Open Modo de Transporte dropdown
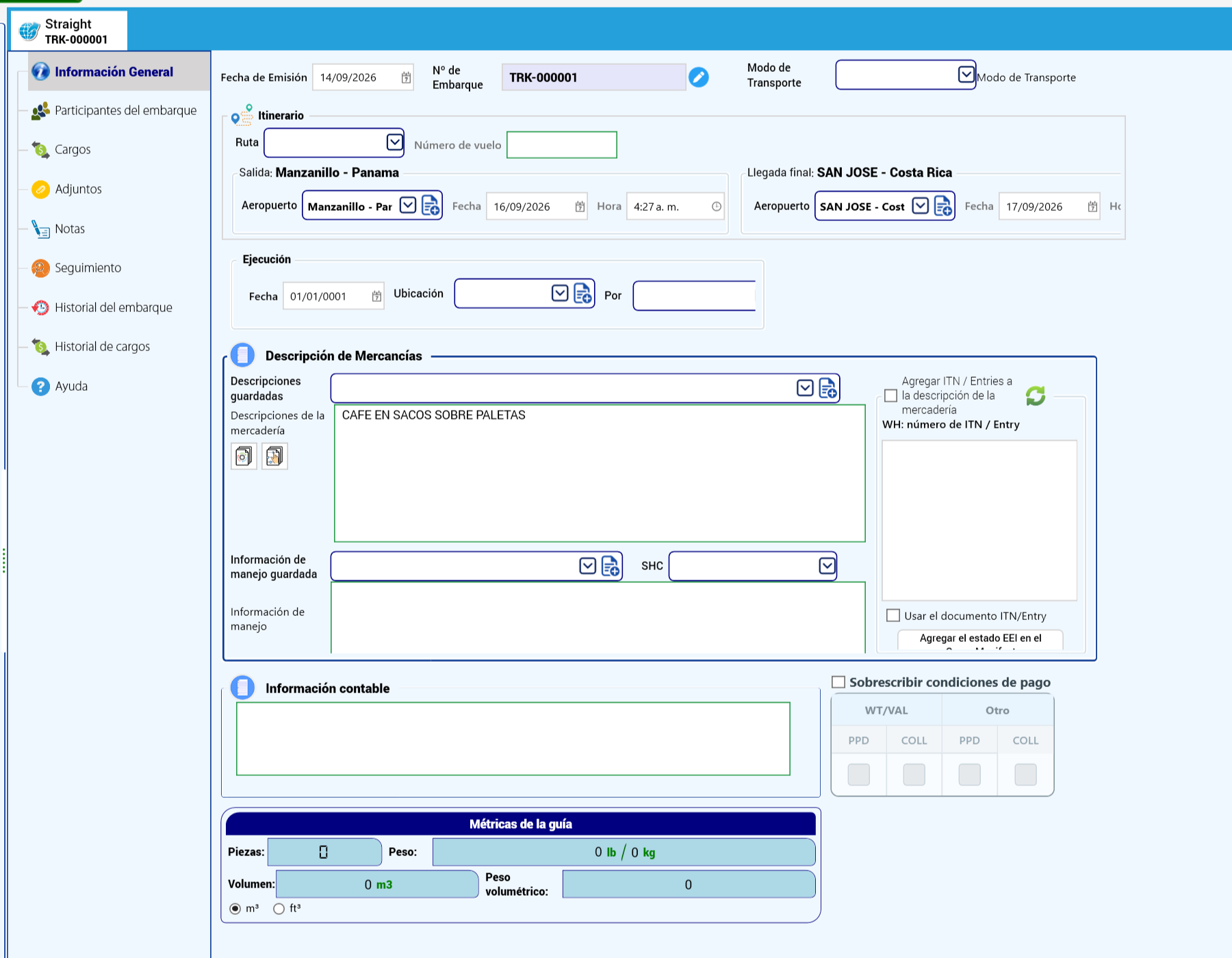Viewport: 1232px width, 958px height. coord(966,74)
